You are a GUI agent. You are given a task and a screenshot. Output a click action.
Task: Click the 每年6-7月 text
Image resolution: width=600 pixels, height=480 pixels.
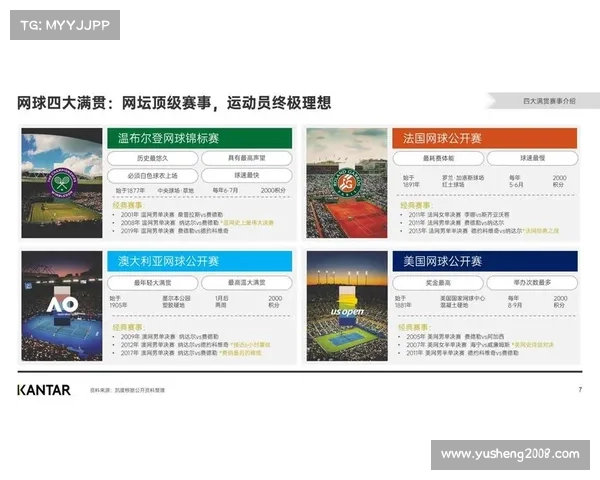(x=225, y=190)
